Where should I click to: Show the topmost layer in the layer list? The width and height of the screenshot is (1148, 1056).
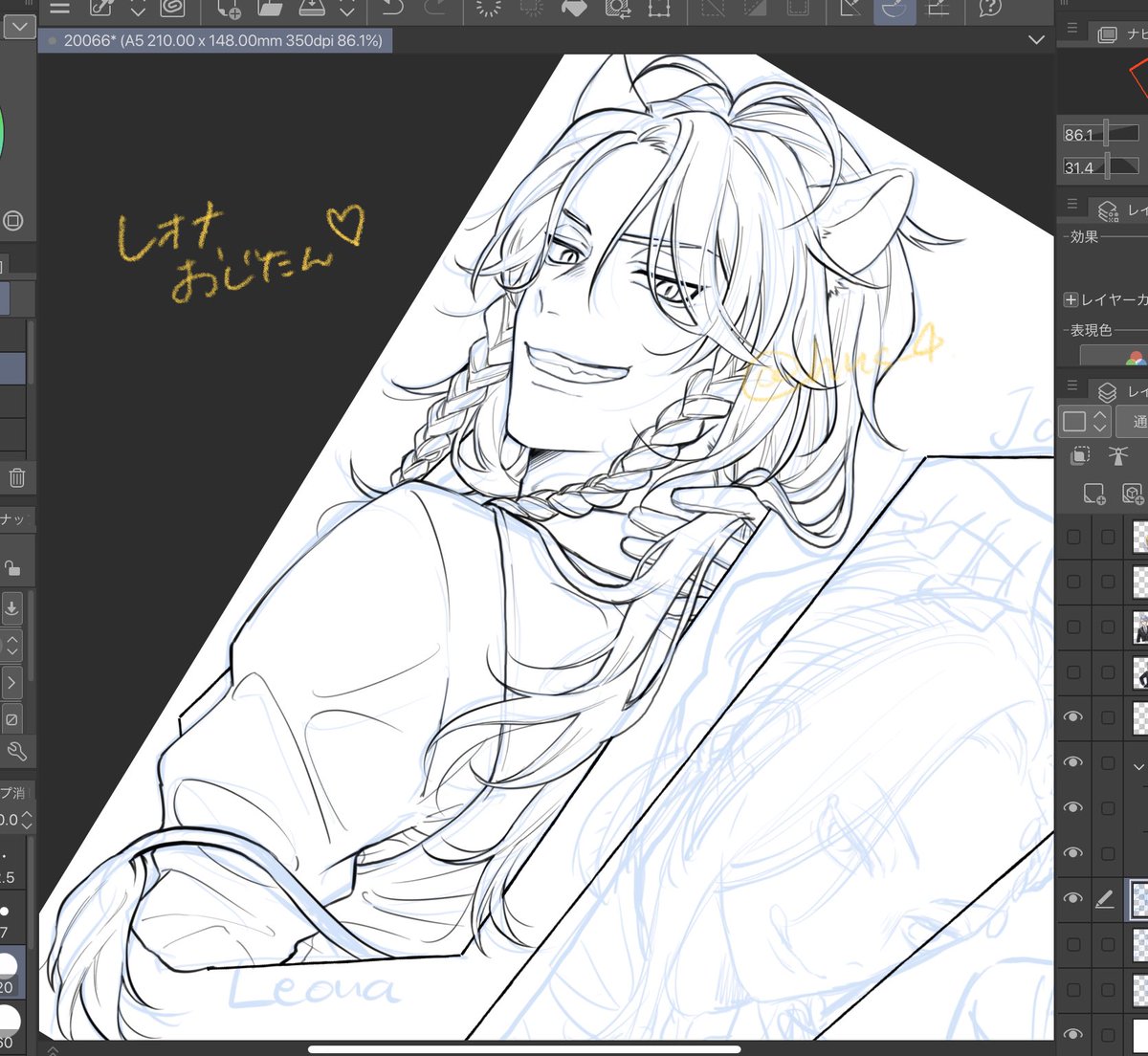[1073, 538]
